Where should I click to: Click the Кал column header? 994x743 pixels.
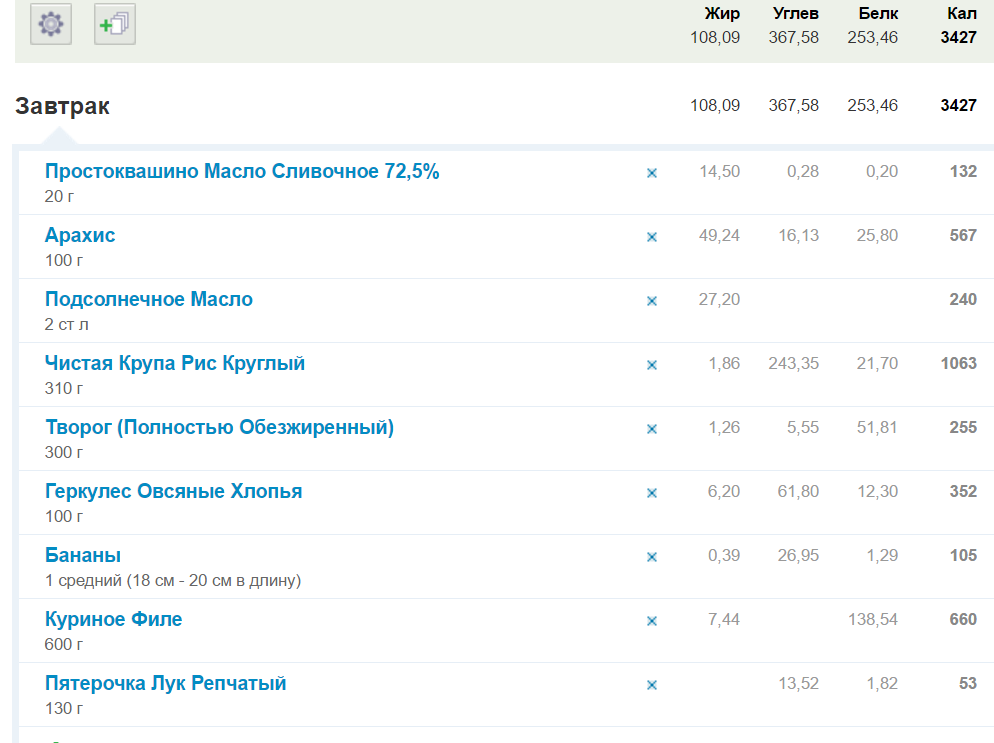click(961, 13)
